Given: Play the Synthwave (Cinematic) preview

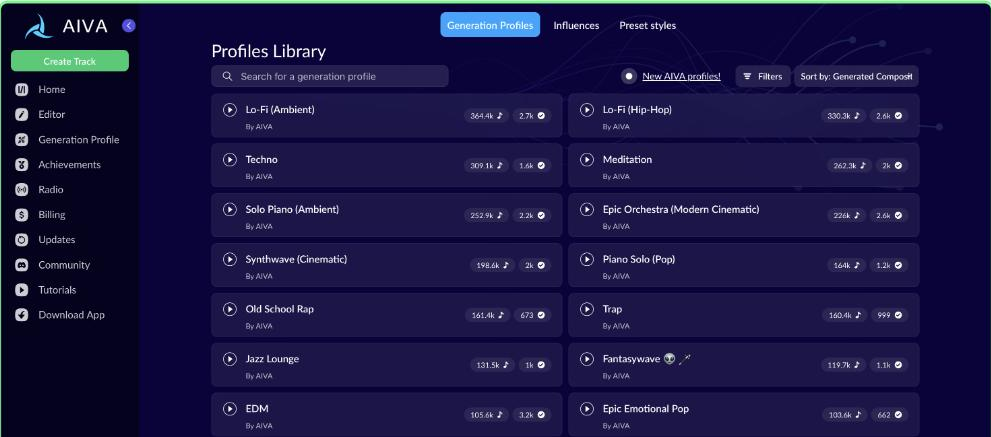Looking at the screenshot, I should click(x=229, y=259).
